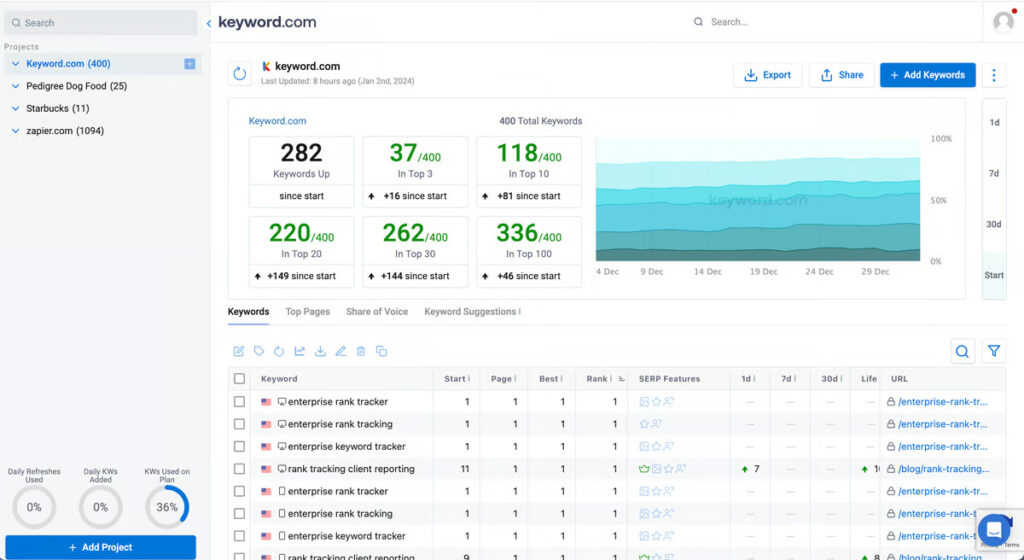Viewport: 1024px width, 560px height.
Task: Click the '282 Keywords Up' stat card
Action: (301, 172)
